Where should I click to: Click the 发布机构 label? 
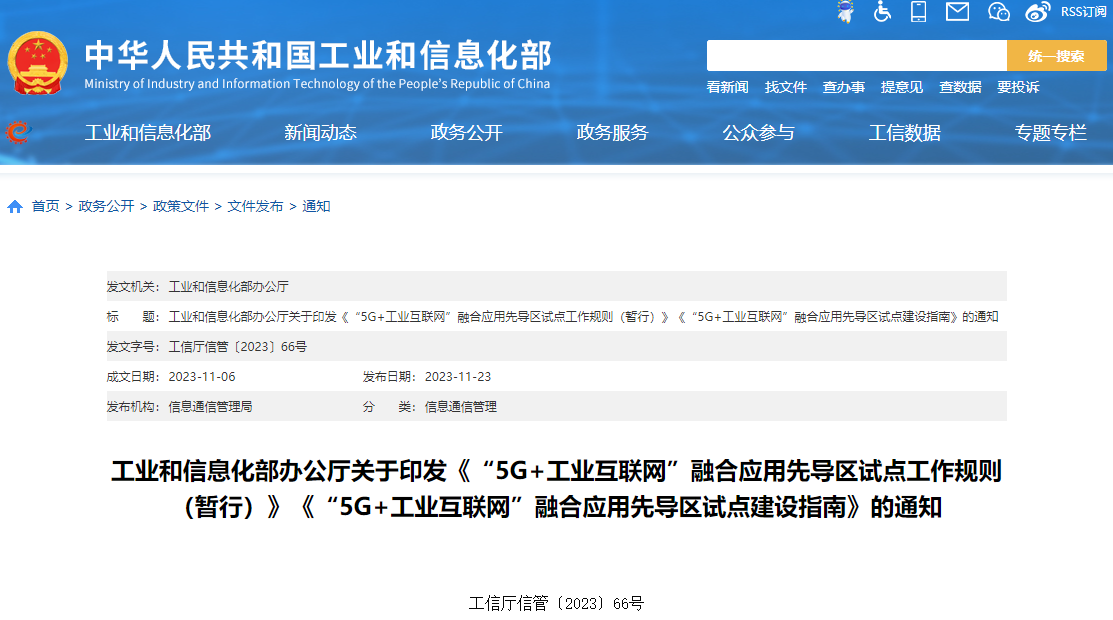tap(133, 407)
